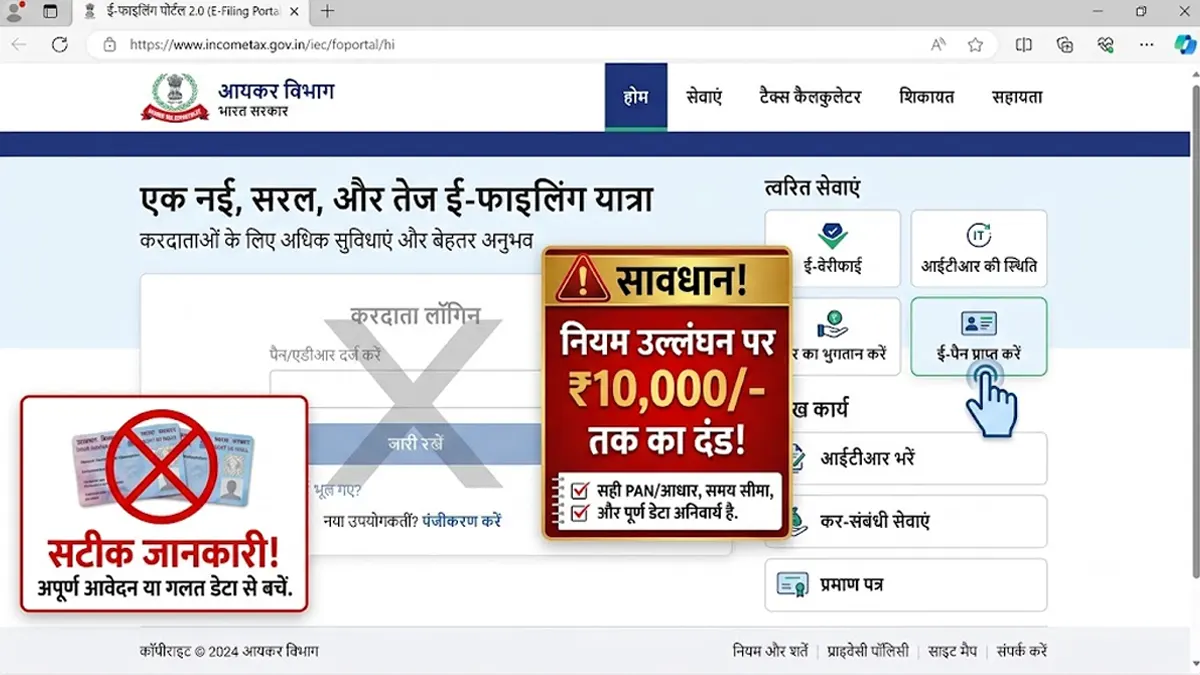The image size is (1200, 675).
Task: Open the प्रमाण पत्र button
Action: pyautogui.click(x=906, y=584)
